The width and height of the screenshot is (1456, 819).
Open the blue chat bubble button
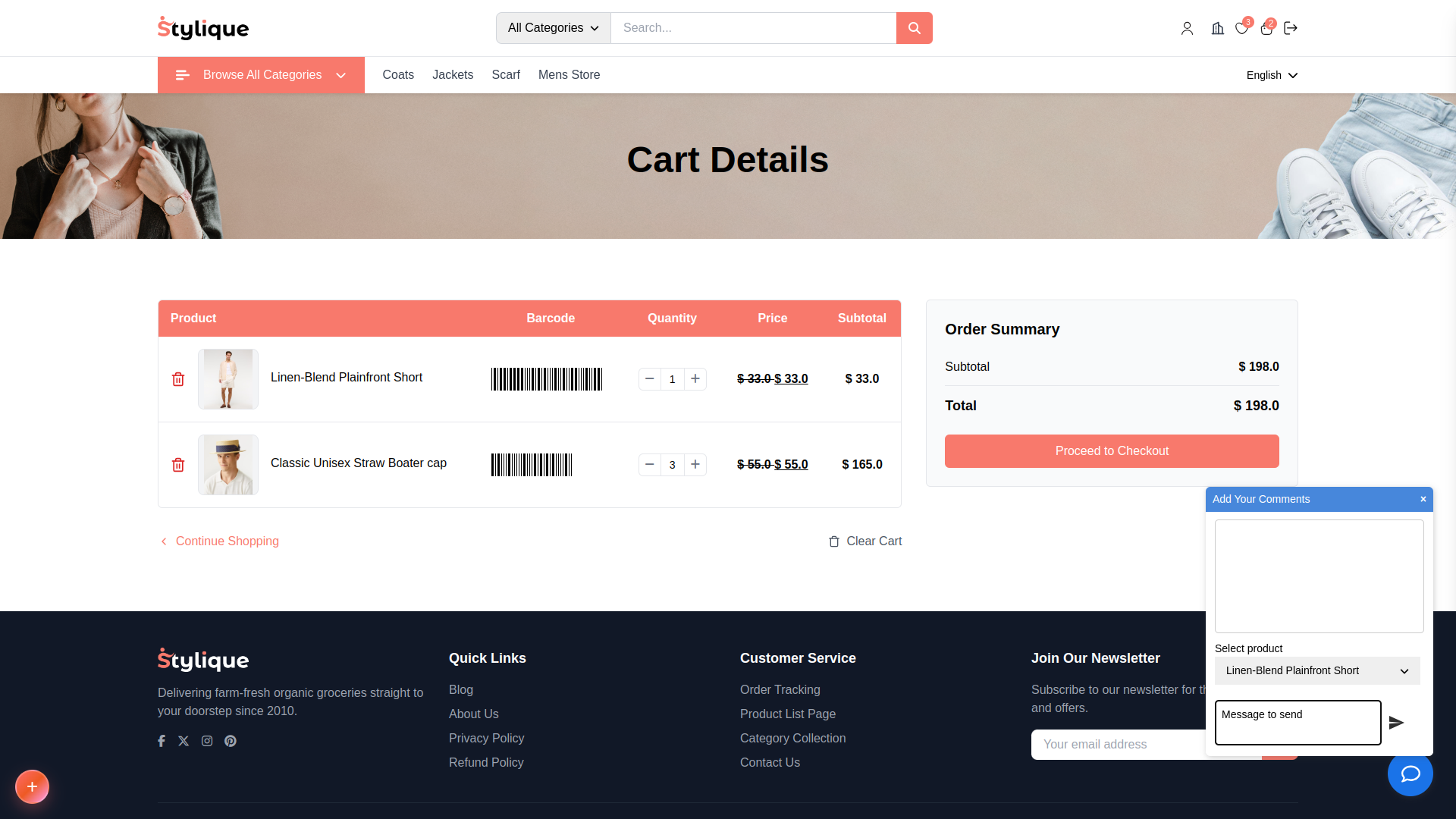(1410, 773)
